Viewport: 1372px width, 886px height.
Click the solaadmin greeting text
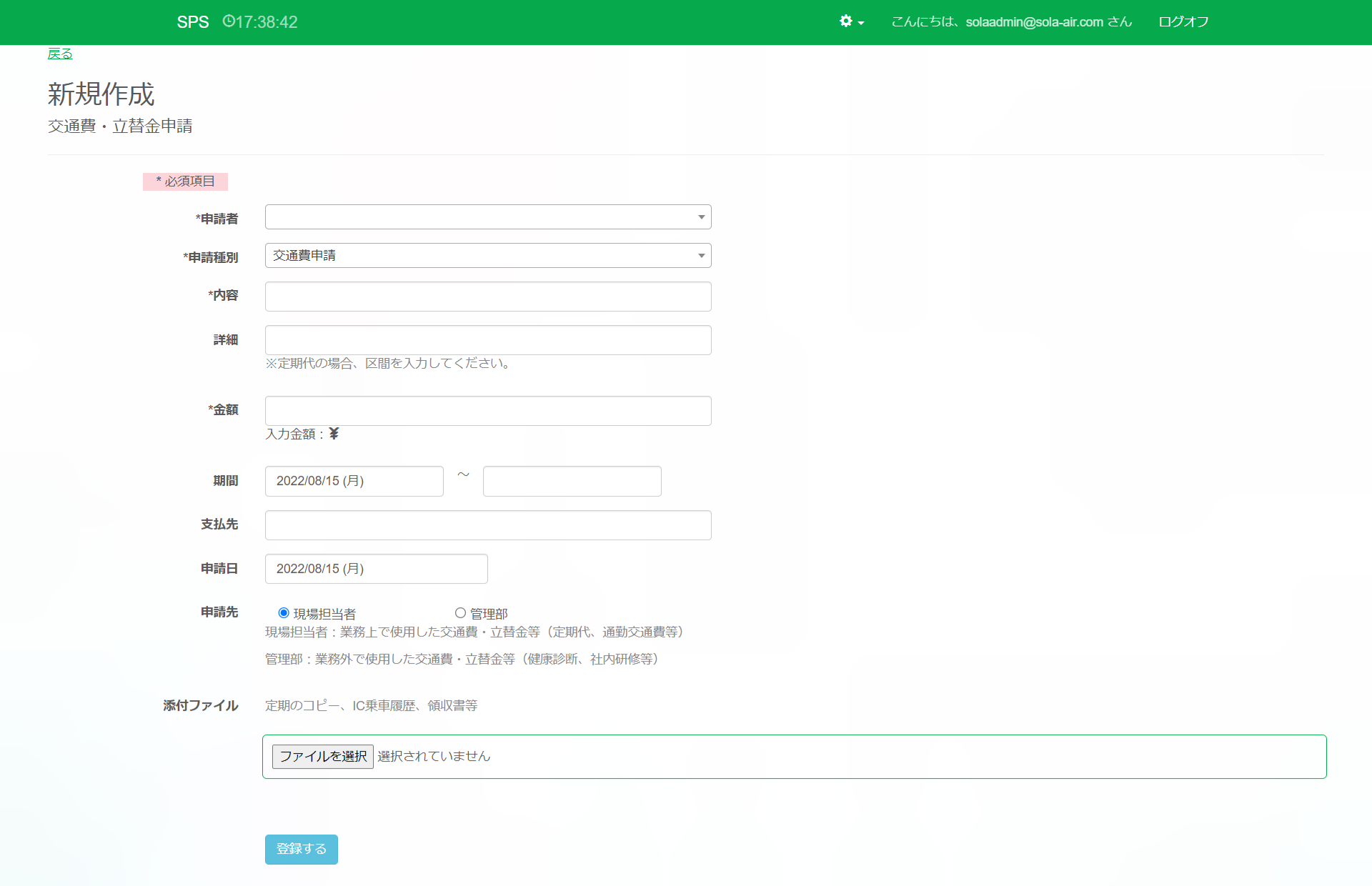click(x=1011, y=22)
